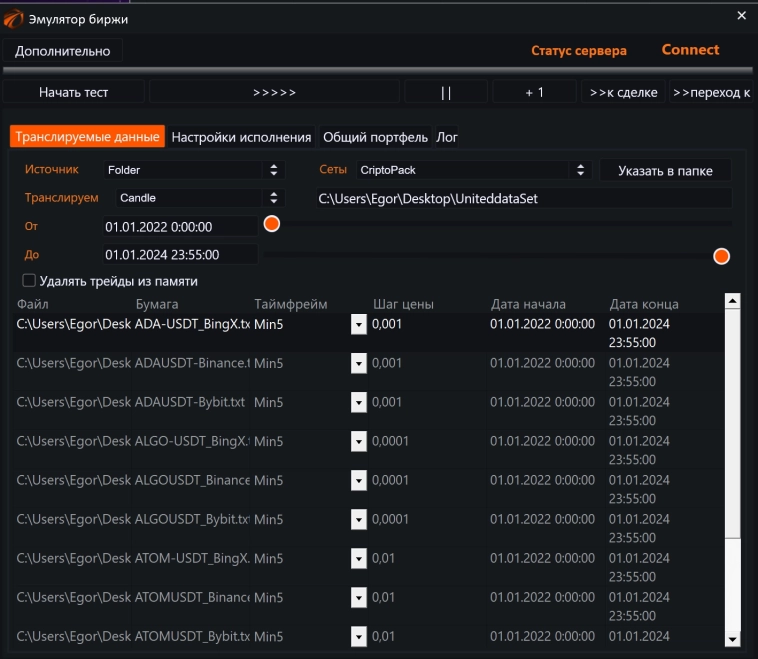This screenshot has width=758, height=659.
Task: Select the Лог tab
Action: [x=447, y=137]
